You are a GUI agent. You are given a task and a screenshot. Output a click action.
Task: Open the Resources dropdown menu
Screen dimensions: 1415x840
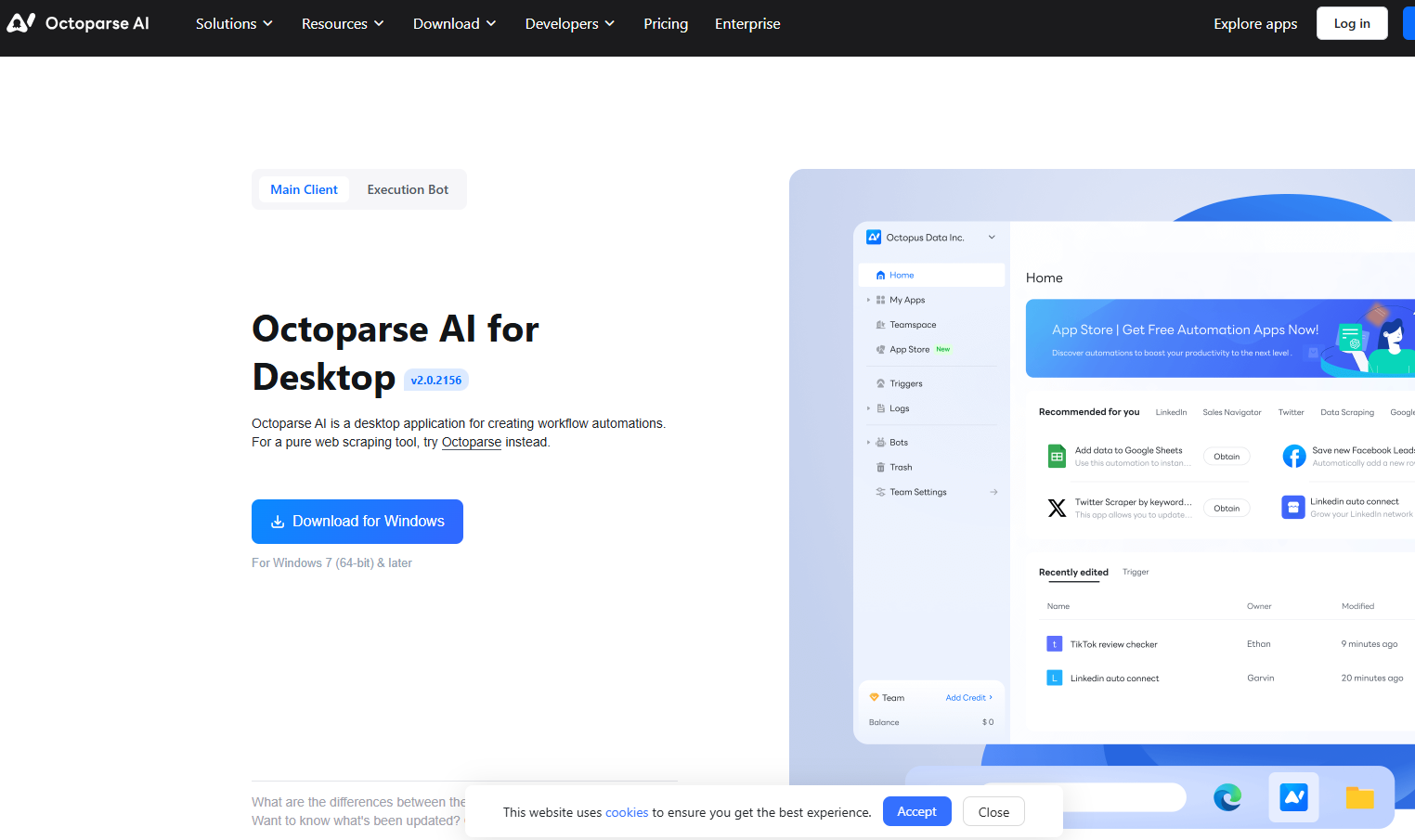point(343,23)
